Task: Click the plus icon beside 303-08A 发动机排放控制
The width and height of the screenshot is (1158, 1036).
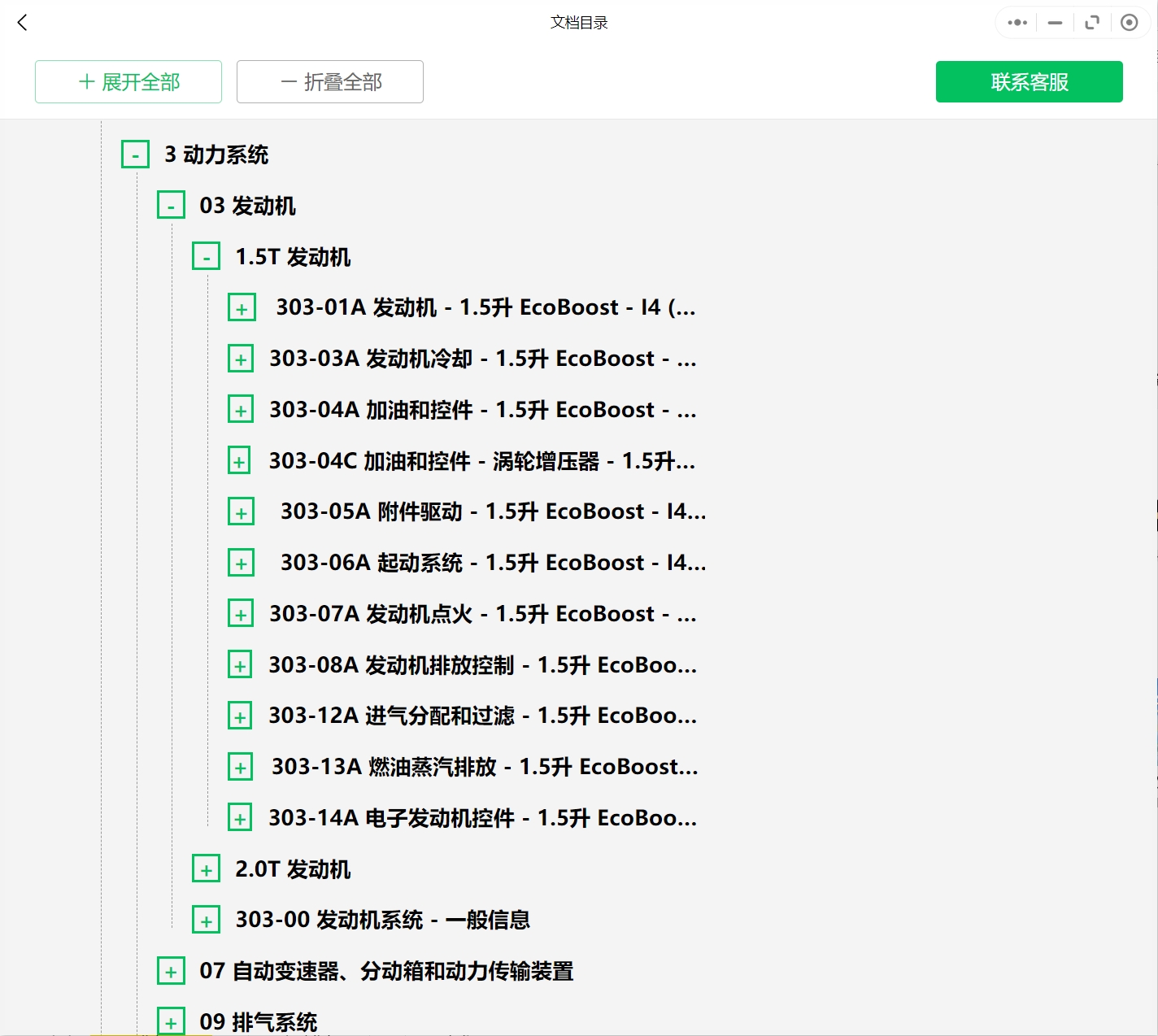Action: click(x=239, y=664)
